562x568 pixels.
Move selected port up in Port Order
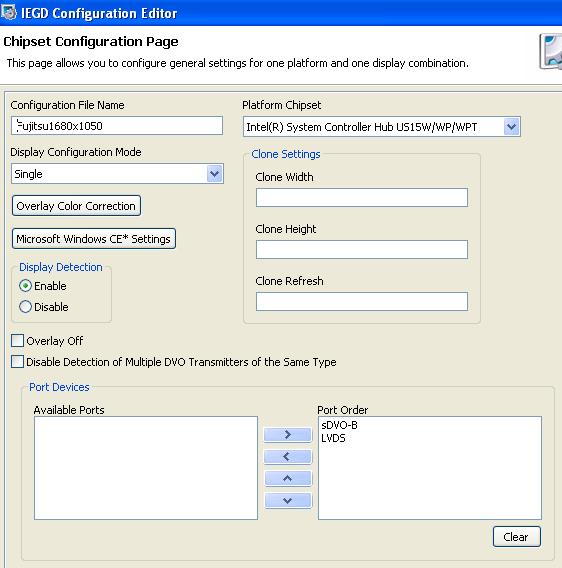coord(288,479)
